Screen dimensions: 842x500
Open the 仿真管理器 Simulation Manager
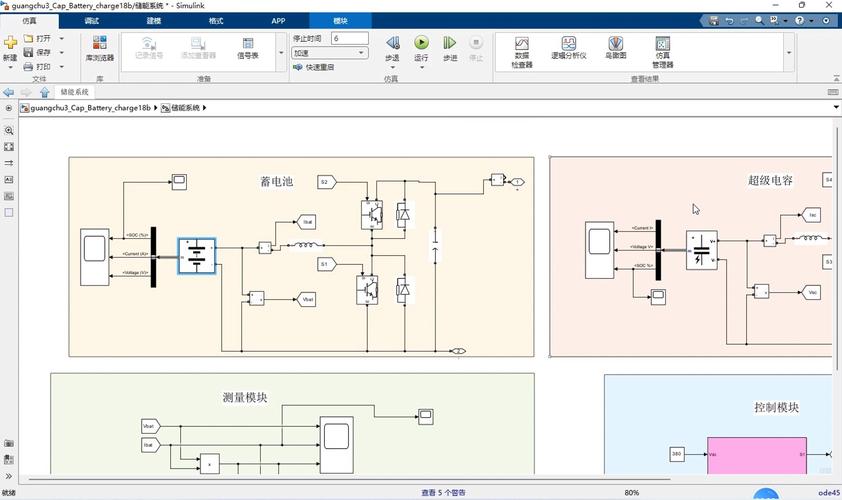662,51
